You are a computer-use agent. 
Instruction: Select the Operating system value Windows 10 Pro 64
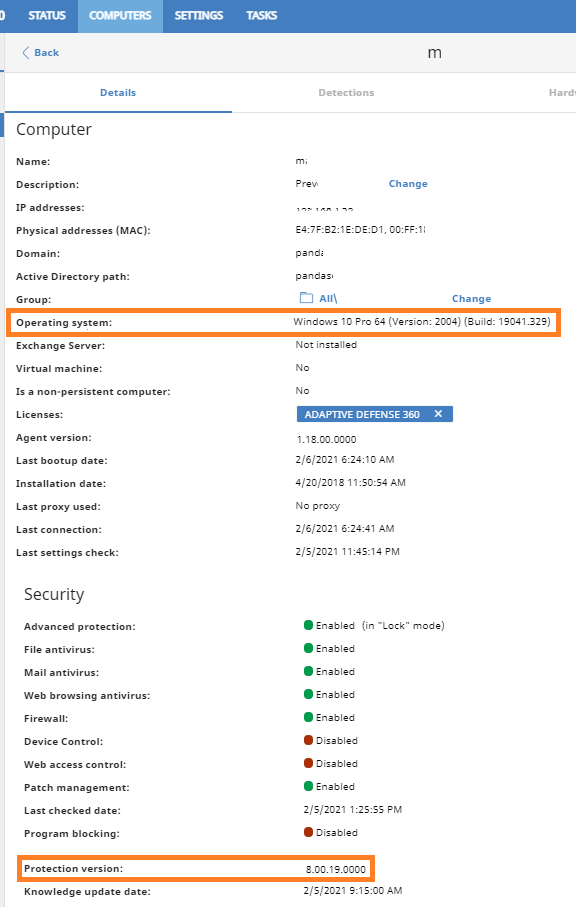pos(421,322)
